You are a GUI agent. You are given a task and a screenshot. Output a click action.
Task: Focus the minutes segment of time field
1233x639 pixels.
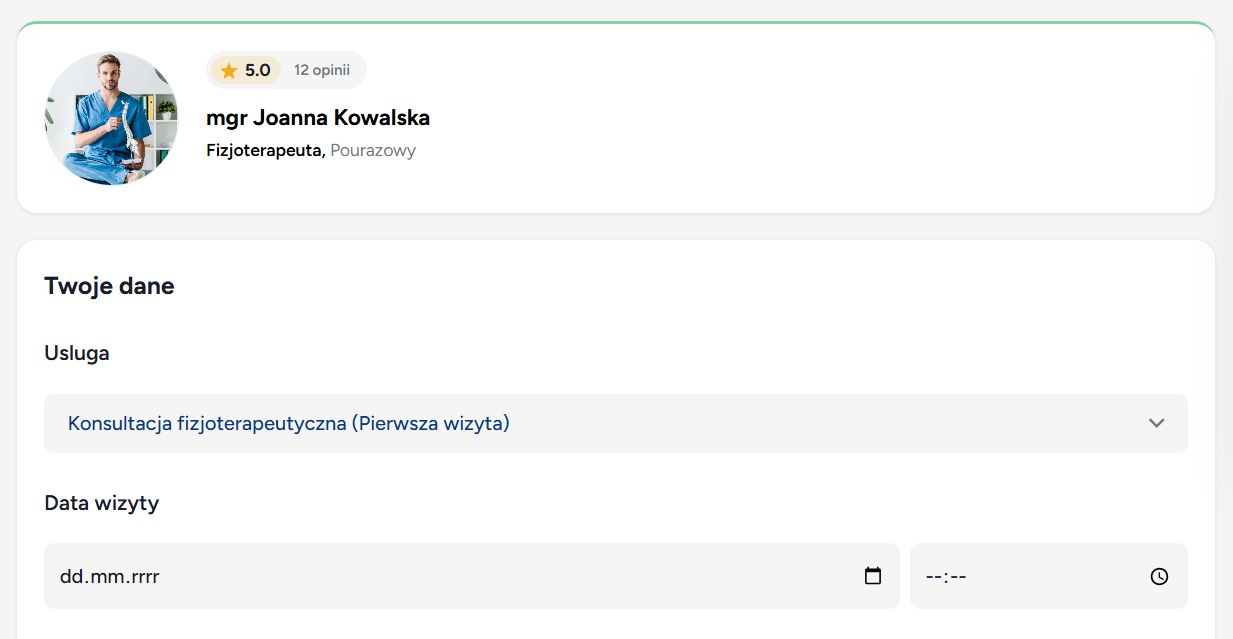[957, 576]
